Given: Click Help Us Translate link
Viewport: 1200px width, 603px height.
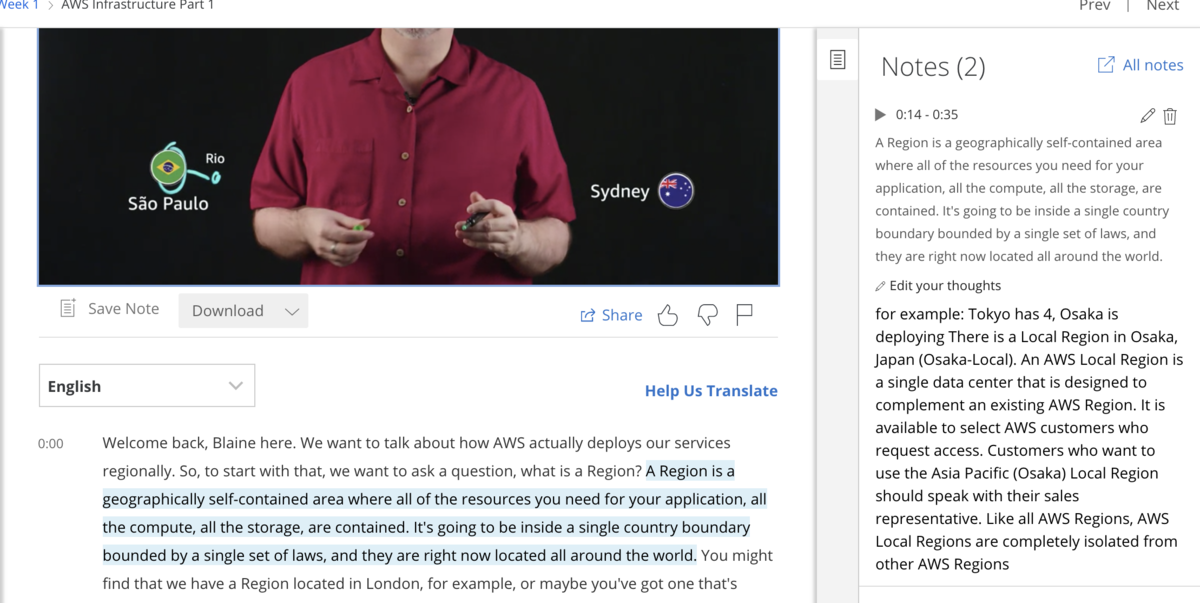Looking at the screenshot, I should [711, 391].
